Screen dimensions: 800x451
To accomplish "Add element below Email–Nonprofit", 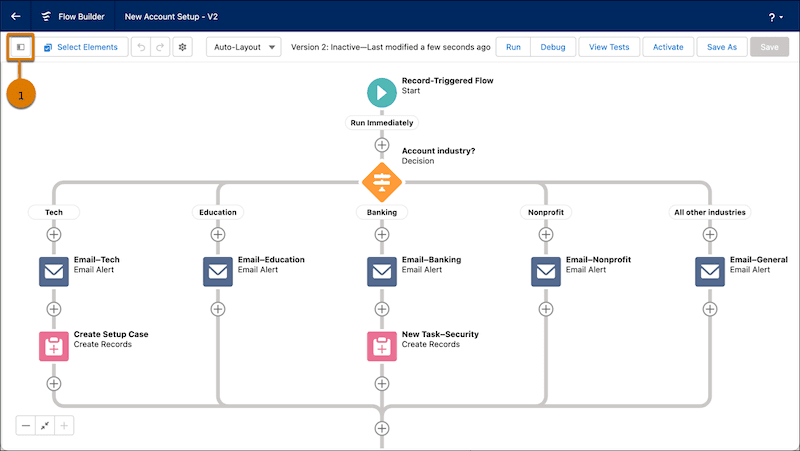I will (546, 309).
